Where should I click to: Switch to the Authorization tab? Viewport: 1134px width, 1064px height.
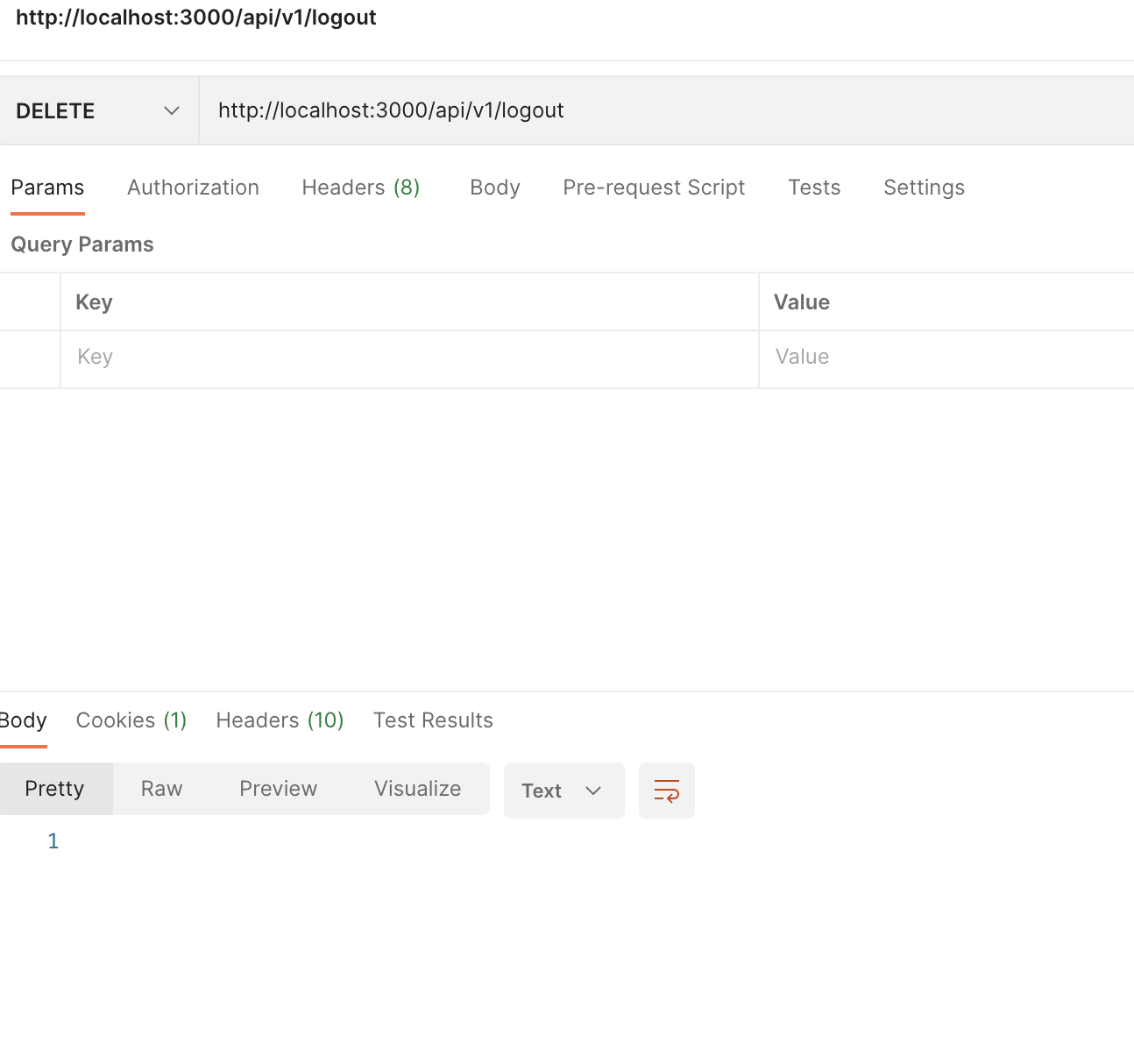193,188
